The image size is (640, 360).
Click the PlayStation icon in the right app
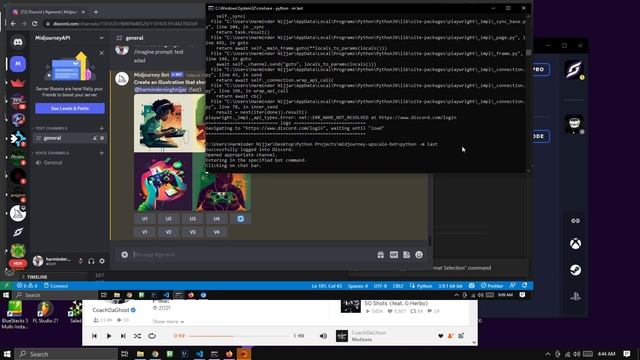pyautogui.click(x=576, y=296)
